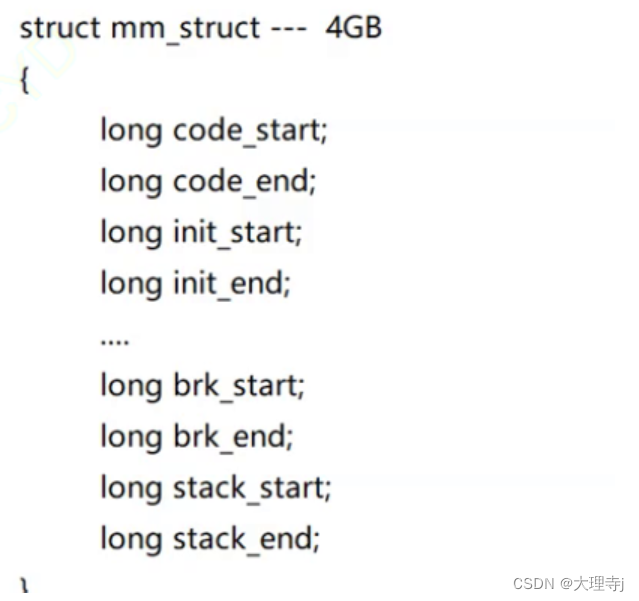Select the long brk_start line
Screen dimensions: 639x601
pos(202,386)
